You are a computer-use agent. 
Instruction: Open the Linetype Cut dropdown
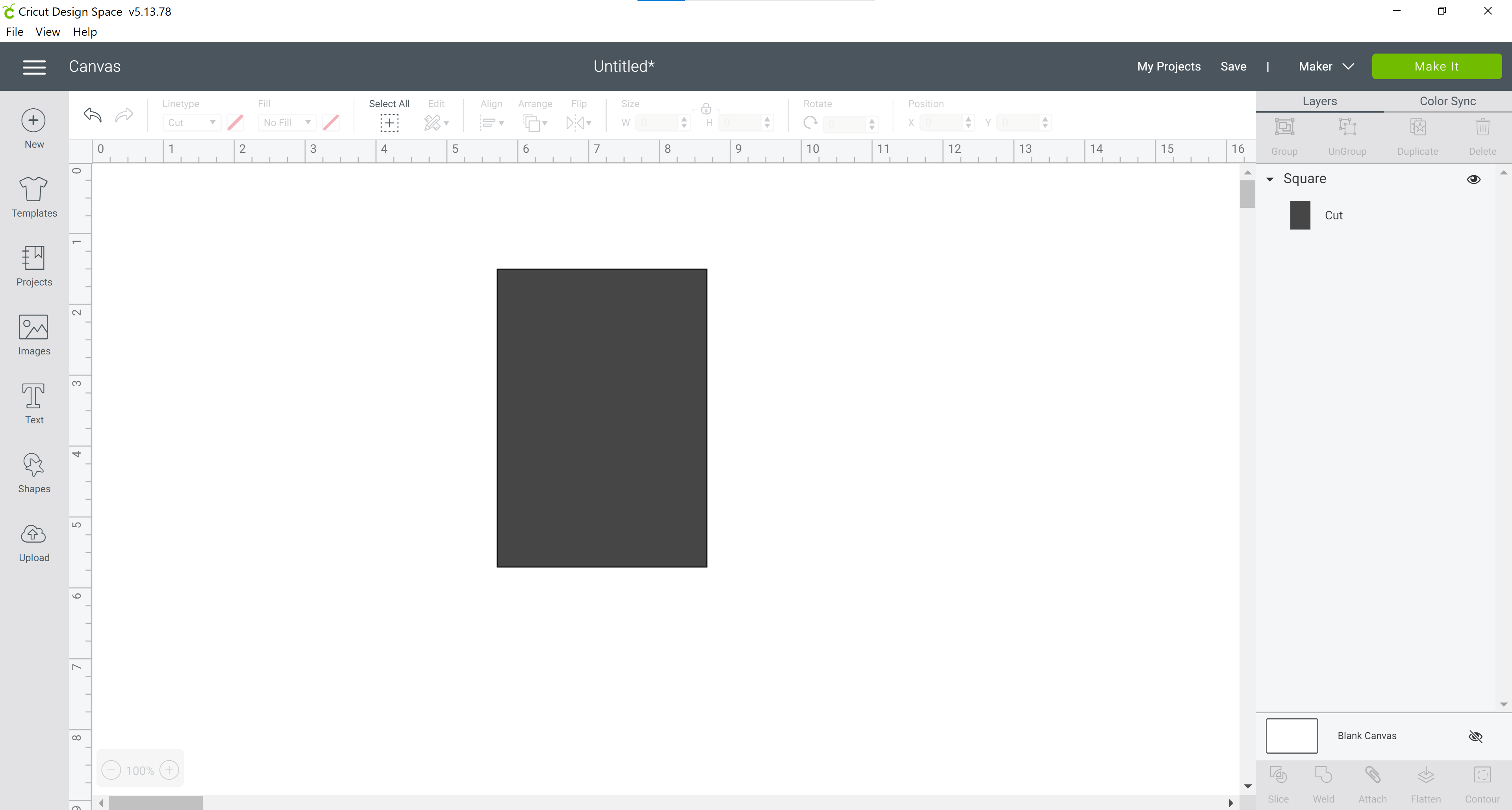[191, 122]
